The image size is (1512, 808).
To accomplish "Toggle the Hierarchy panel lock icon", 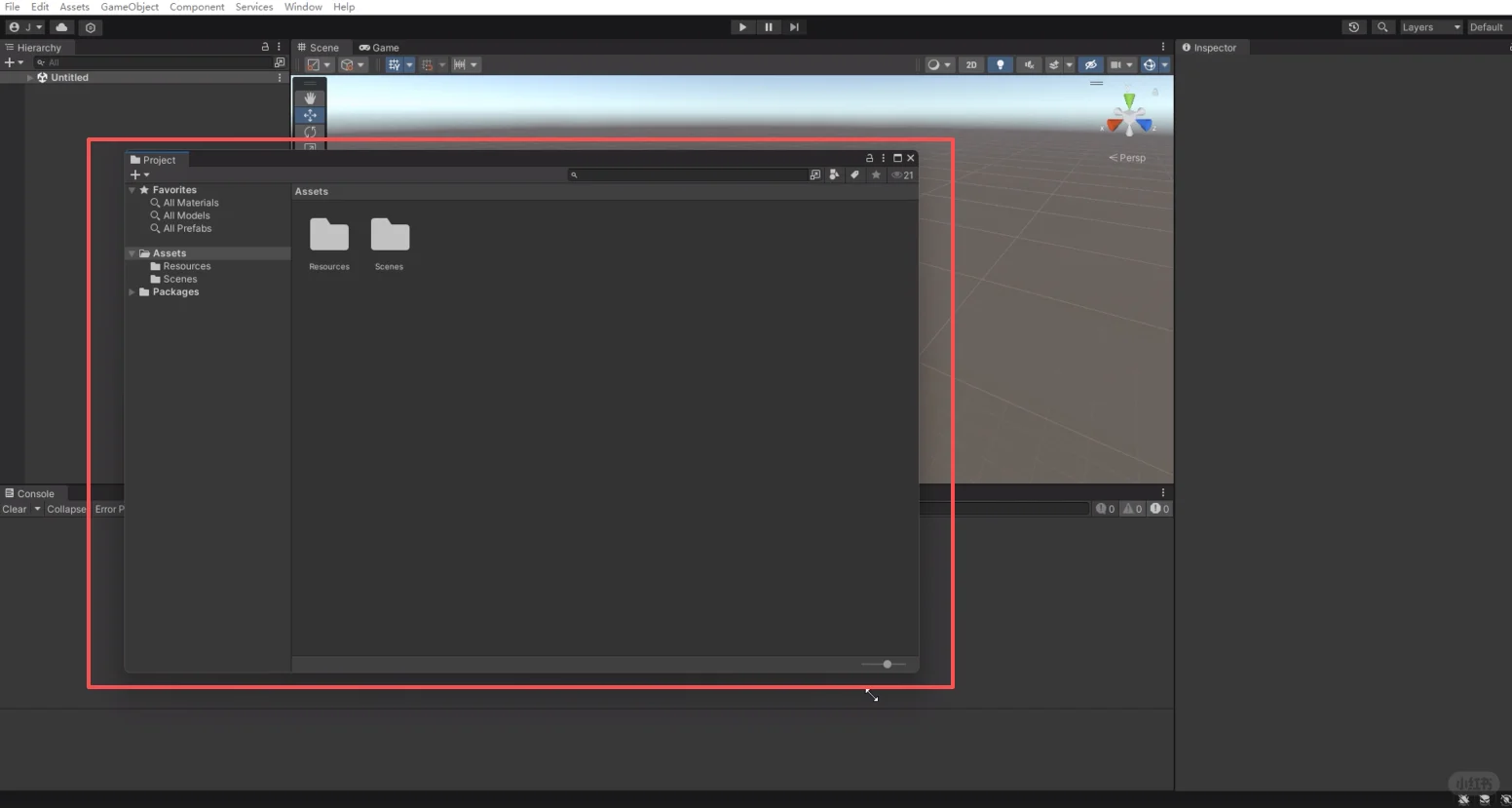I will click(x=265, y=47).
